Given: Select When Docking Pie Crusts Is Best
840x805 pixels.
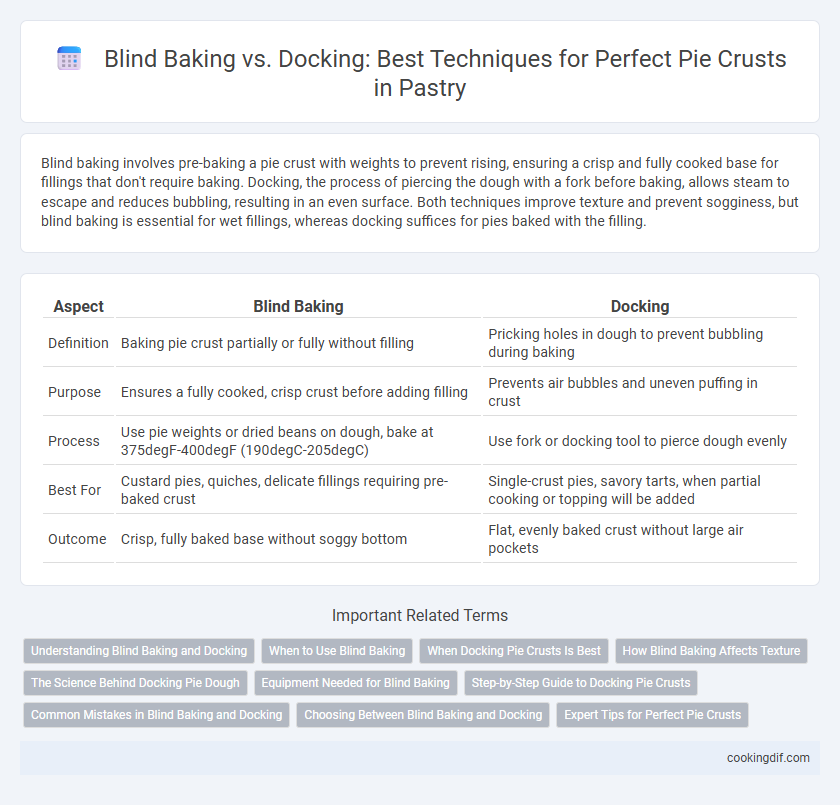Looking at the screenshot, I should [514, 651].
